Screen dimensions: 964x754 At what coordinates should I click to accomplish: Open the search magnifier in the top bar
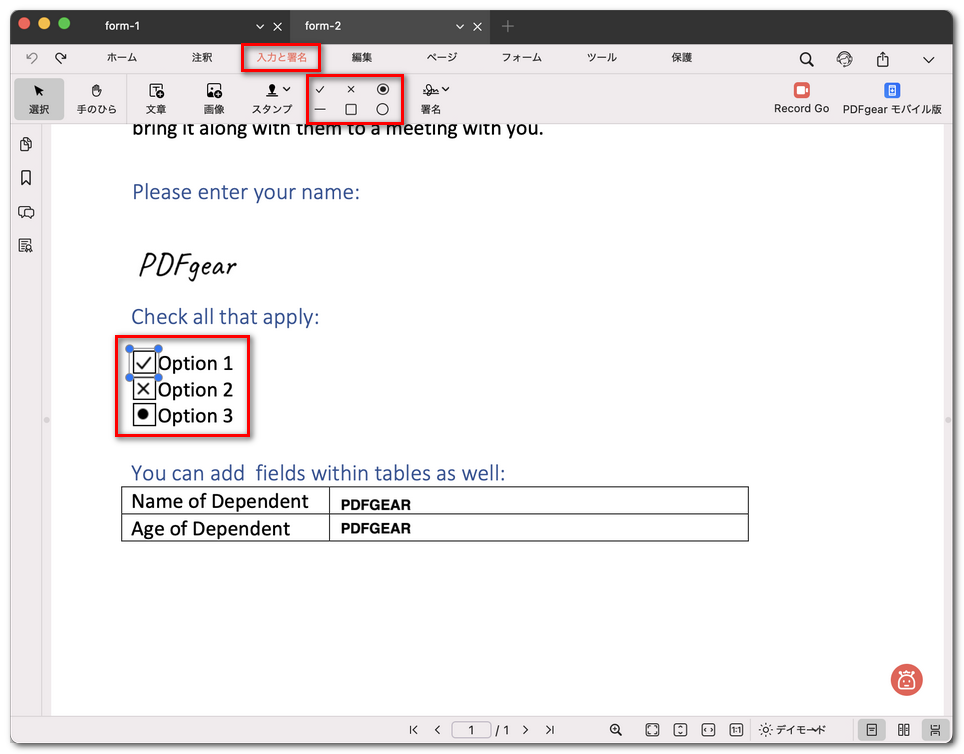pos(806,60)
